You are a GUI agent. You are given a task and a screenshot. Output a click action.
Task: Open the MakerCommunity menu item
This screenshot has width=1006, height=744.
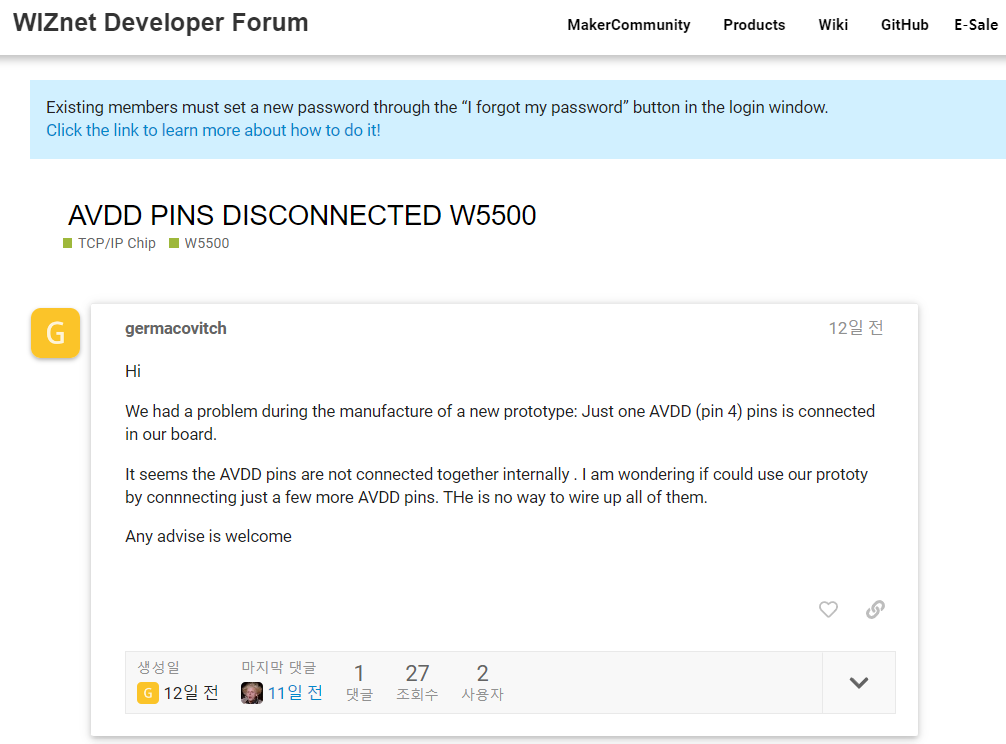point(629,25)
